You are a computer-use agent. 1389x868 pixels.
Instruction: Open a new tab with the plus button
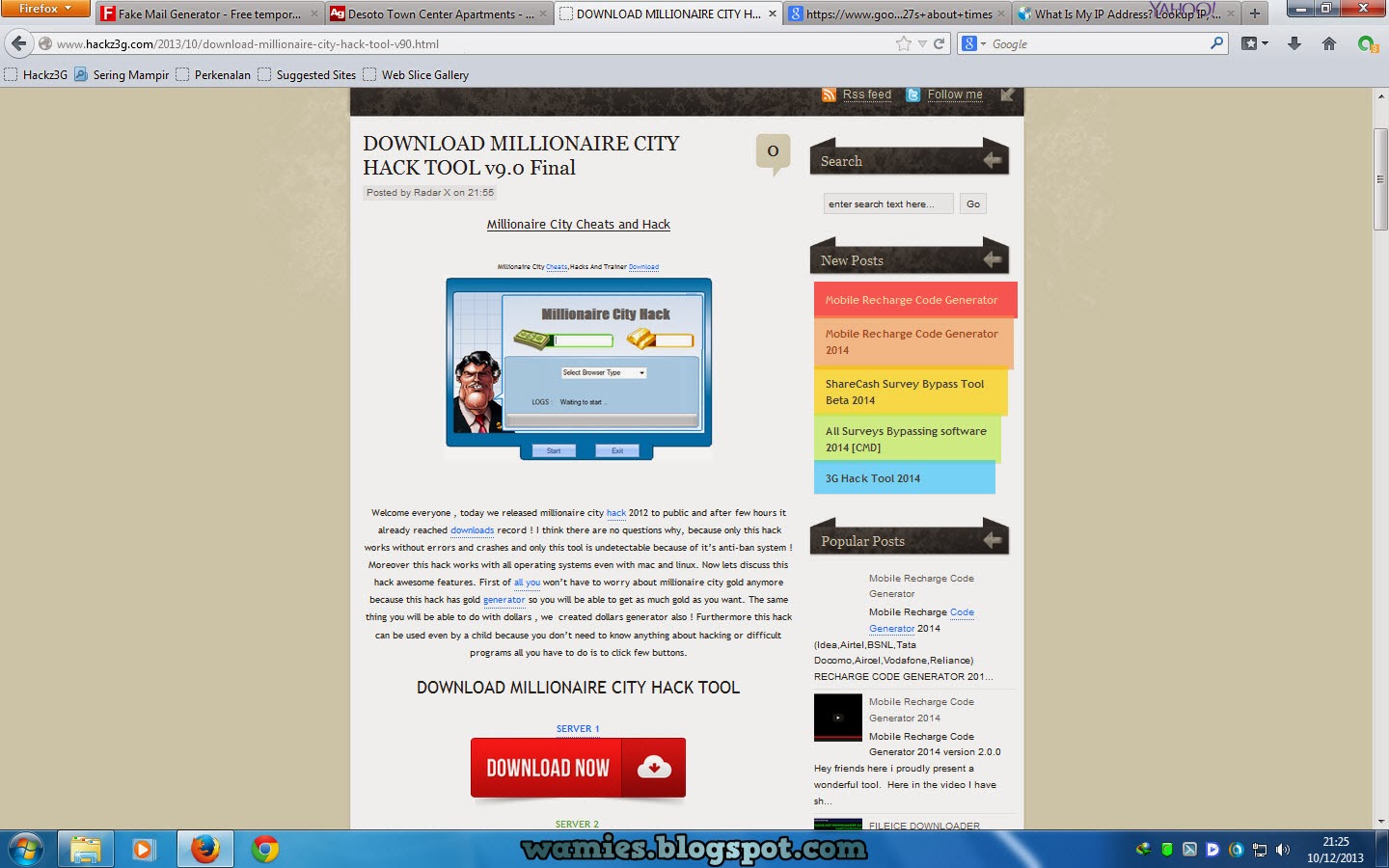tap(1254, 14)
